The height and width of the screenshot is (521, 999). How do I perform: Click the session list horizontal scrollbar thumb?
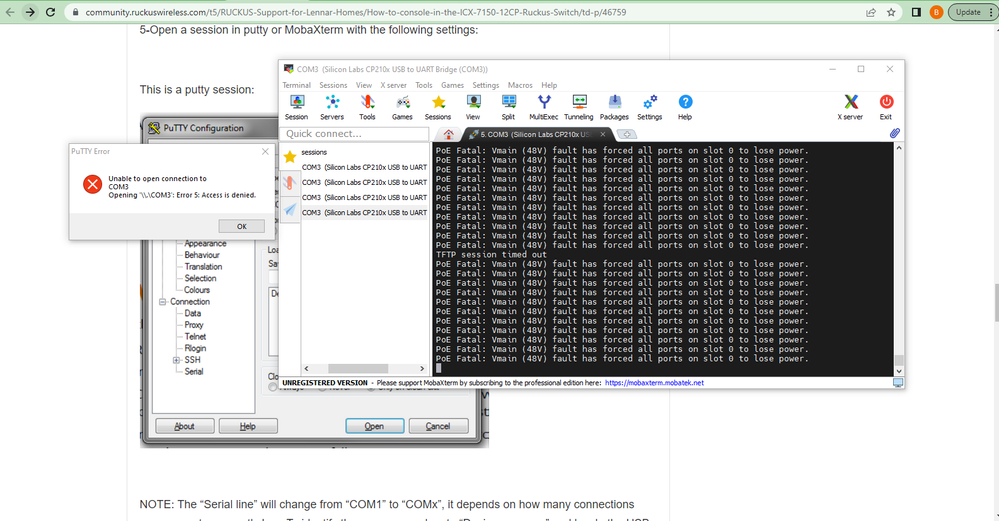(x=358, y=369)
